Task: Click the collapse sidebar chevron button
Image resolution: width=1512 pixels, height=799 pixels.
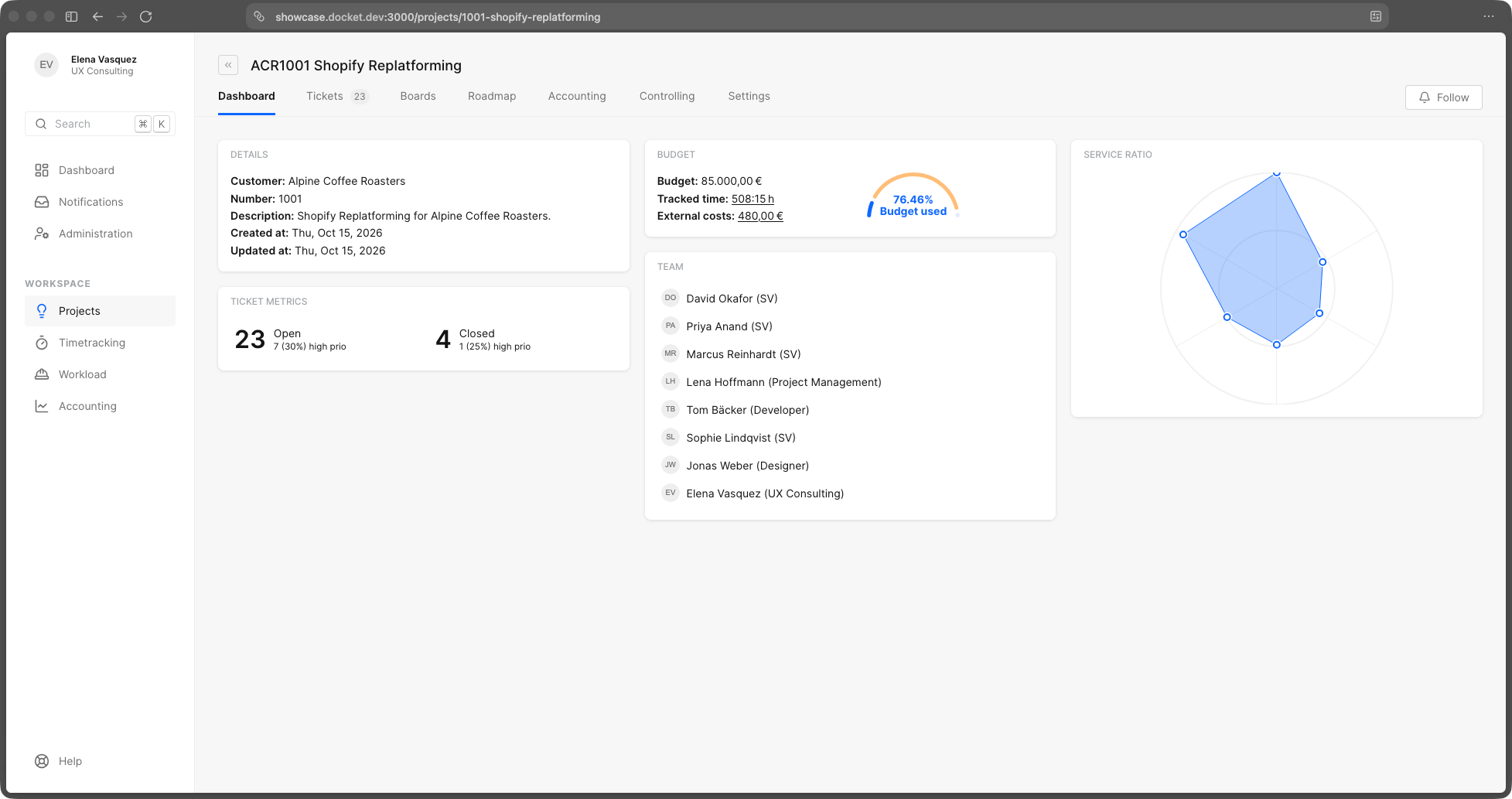Action: click(x=228, y=65)
